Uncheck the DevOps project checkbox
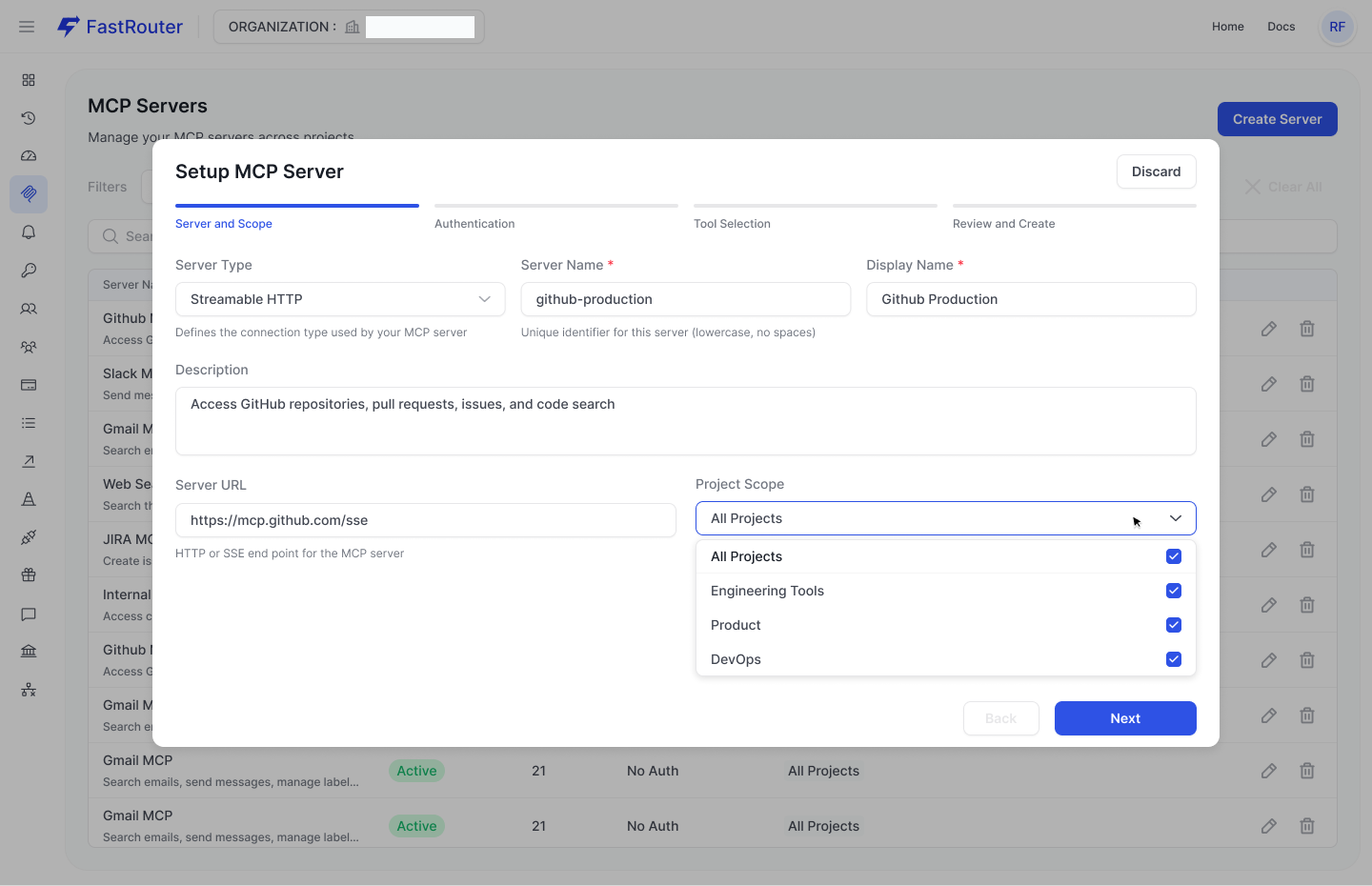1372x886 pixels. [1174, 659]
